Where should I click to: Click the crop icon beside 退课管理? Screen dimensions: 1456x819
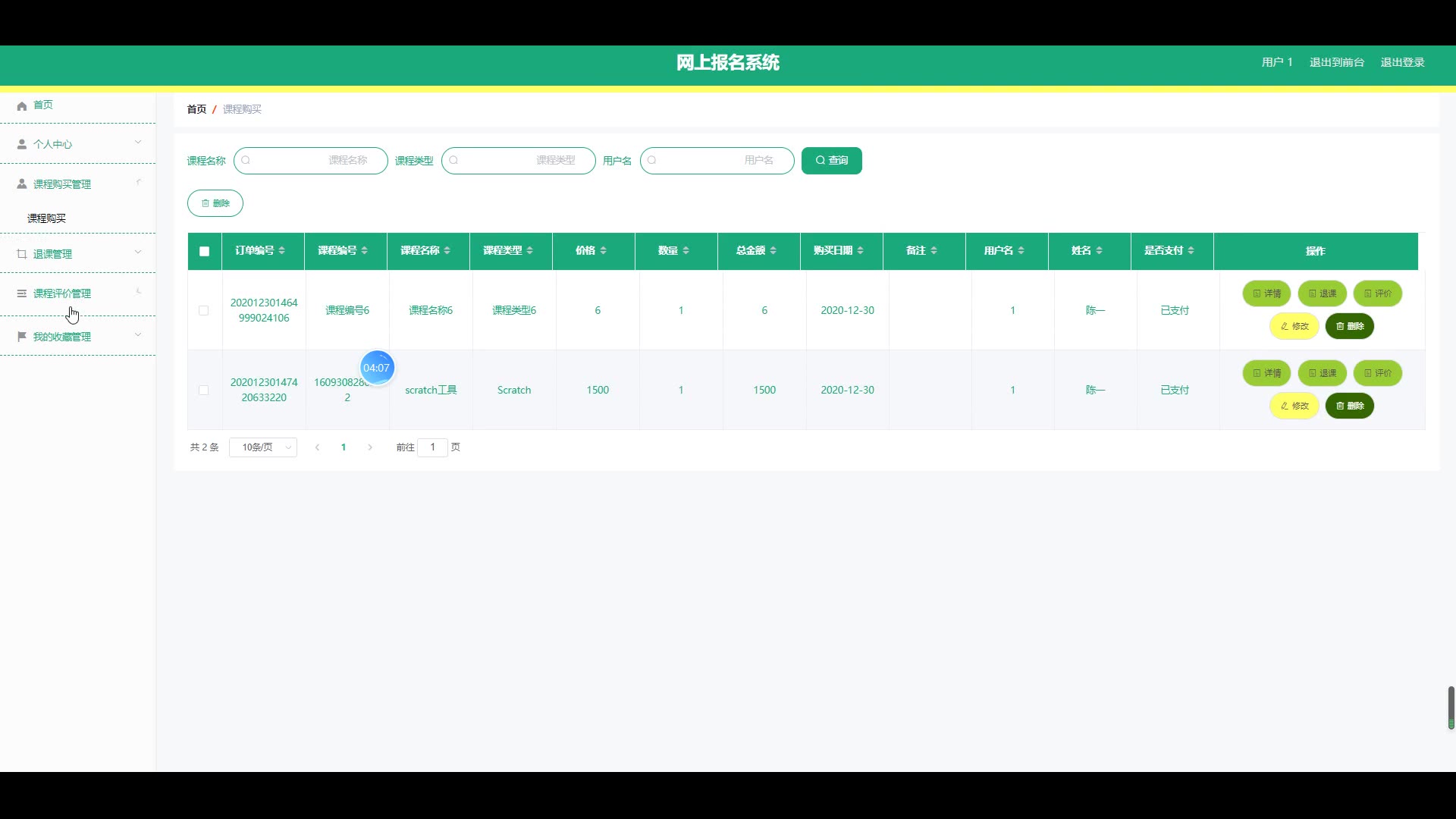click(22, 254)
